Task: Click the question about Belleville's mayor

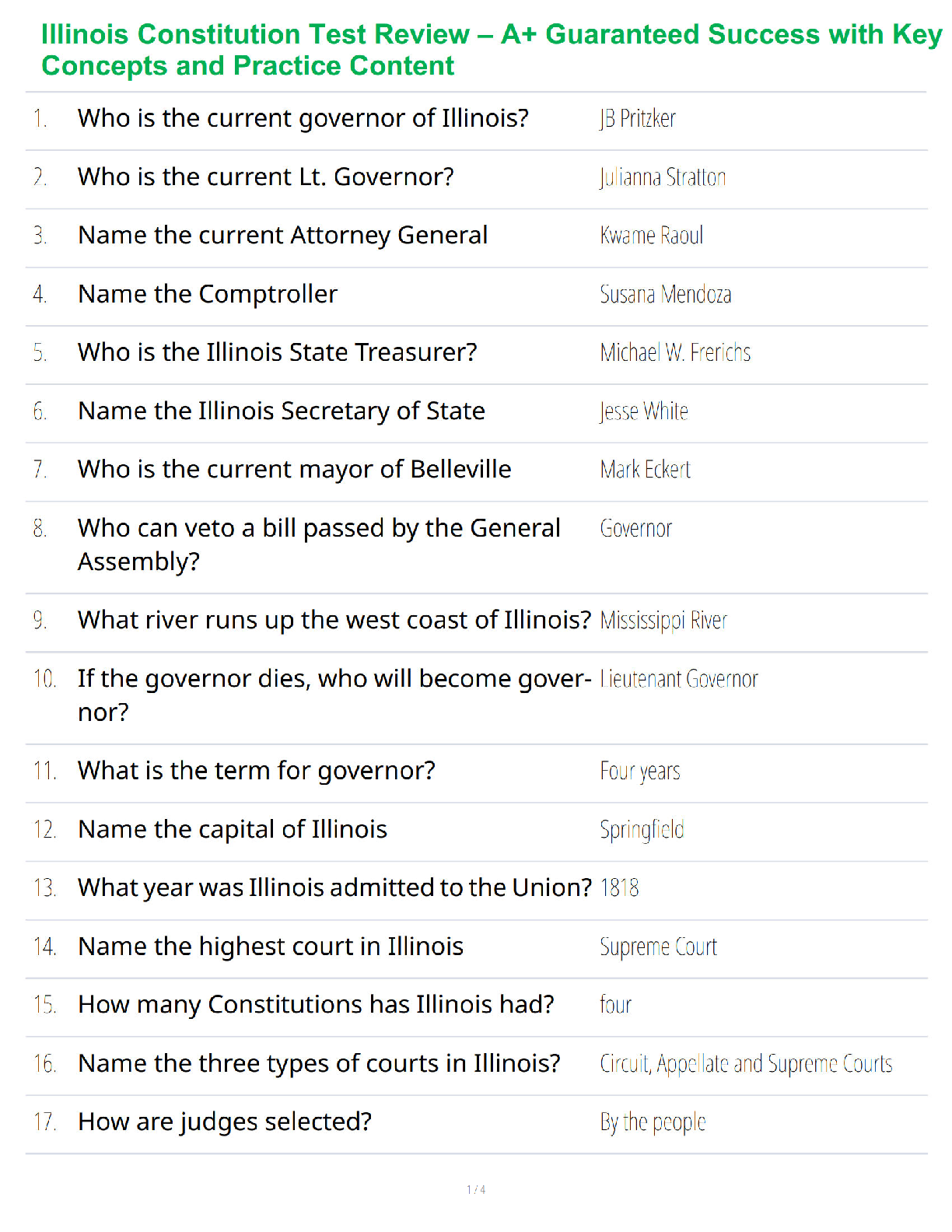Action: tap(295, 470)
